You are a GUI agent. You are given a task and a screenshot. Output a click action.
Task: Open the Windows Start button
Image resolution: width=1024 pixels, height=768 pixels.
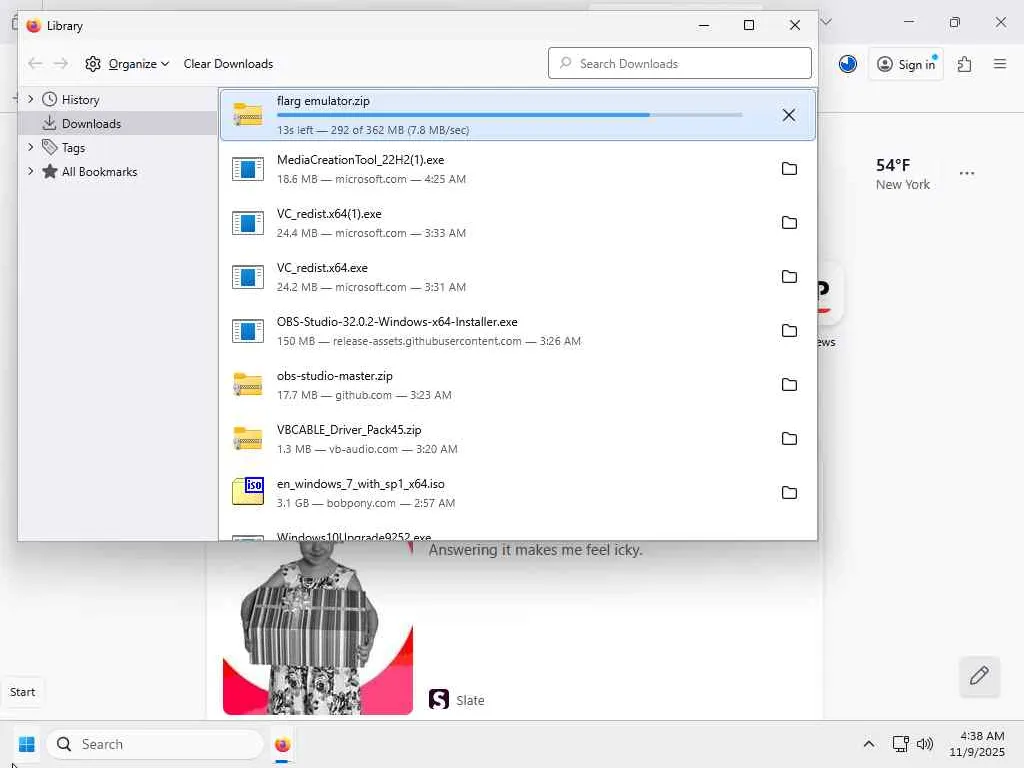click(x=27, y=744)
